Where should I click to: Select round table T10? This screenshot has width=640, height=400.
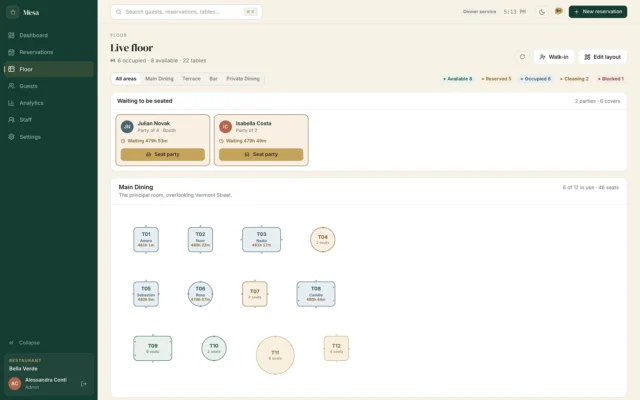tap(214, 348)
